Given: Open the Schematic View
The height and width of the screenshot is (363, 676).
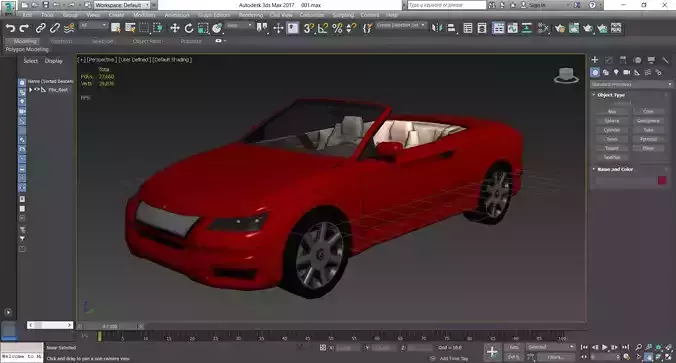Looking at the screenshot, I should 527,28.
